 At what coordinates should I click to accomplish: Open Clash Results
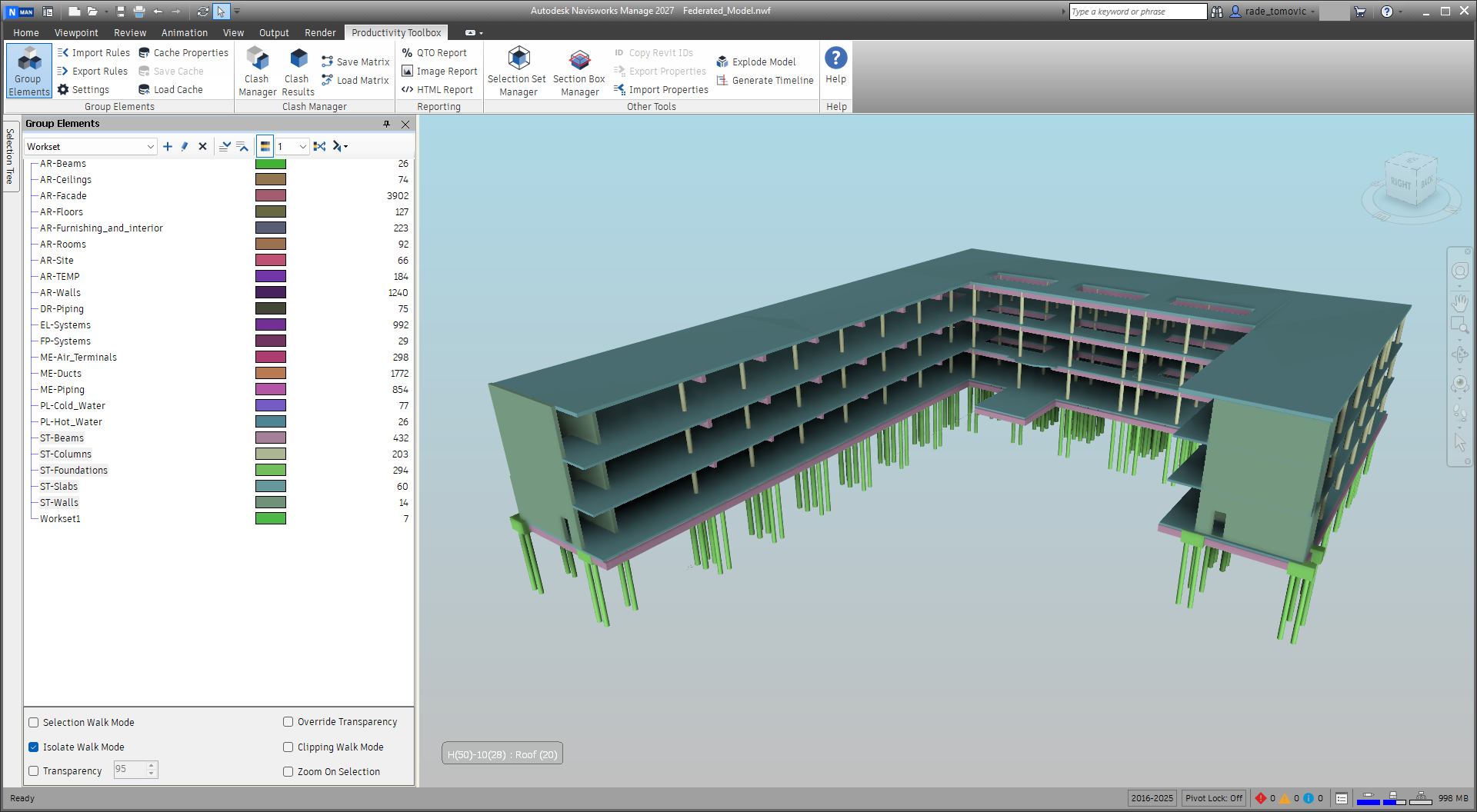coord(298,71)
